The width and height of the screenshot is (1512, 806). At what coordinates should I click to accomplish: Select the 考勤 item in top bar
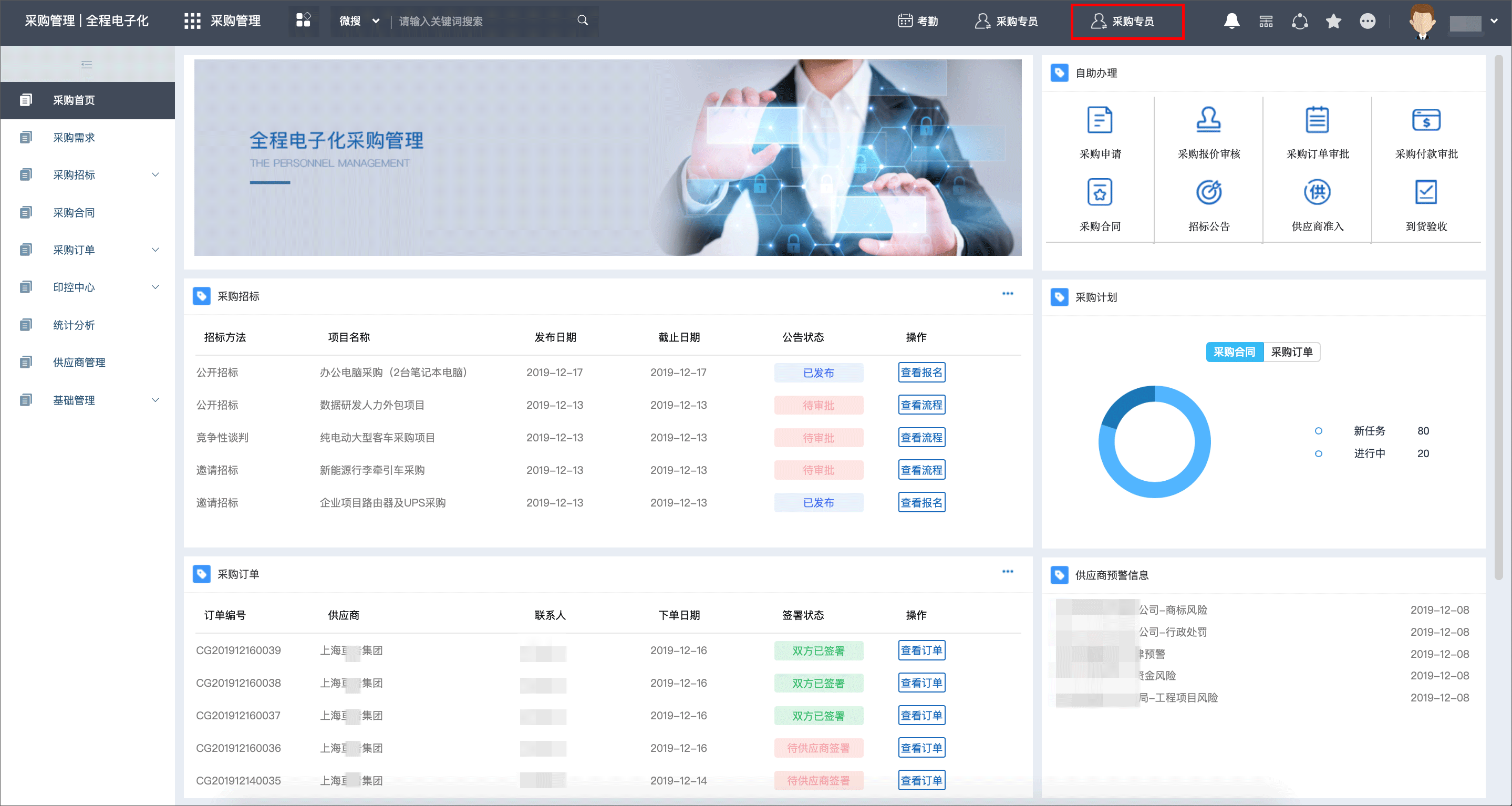pos(918,21)
